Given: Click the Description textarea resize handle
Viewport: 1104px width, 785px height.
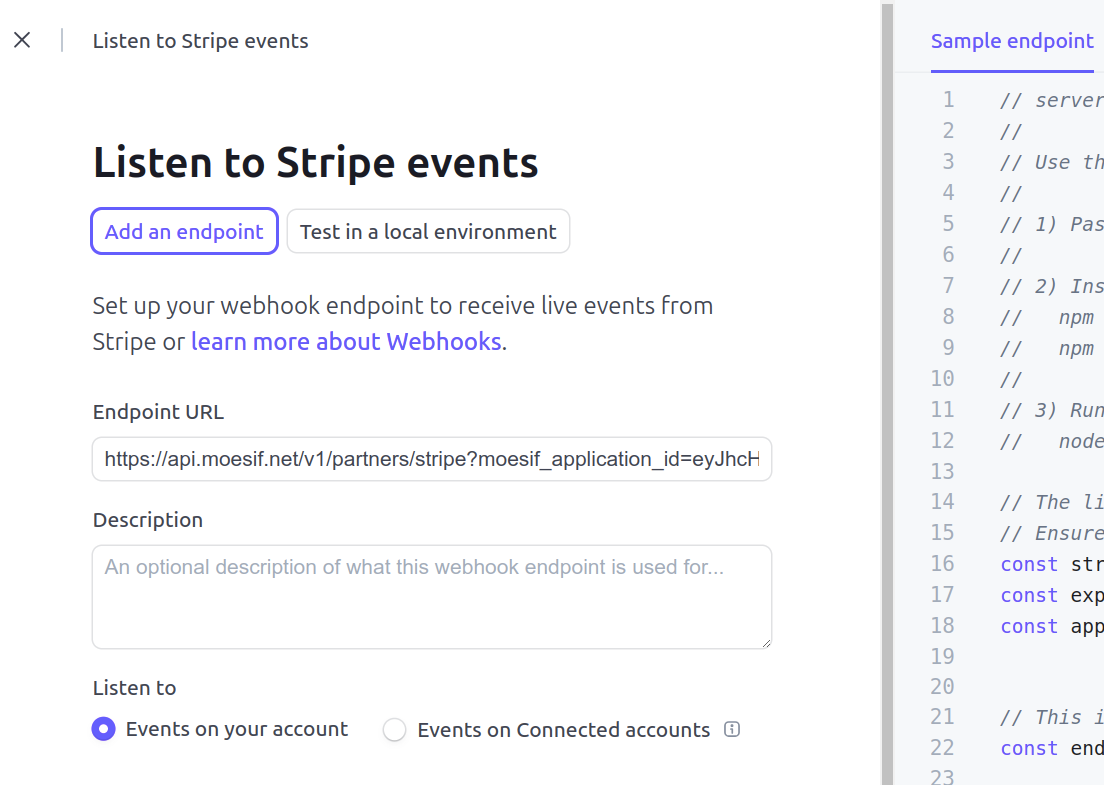Looking at the screenshot, I should tap(765, 642).
